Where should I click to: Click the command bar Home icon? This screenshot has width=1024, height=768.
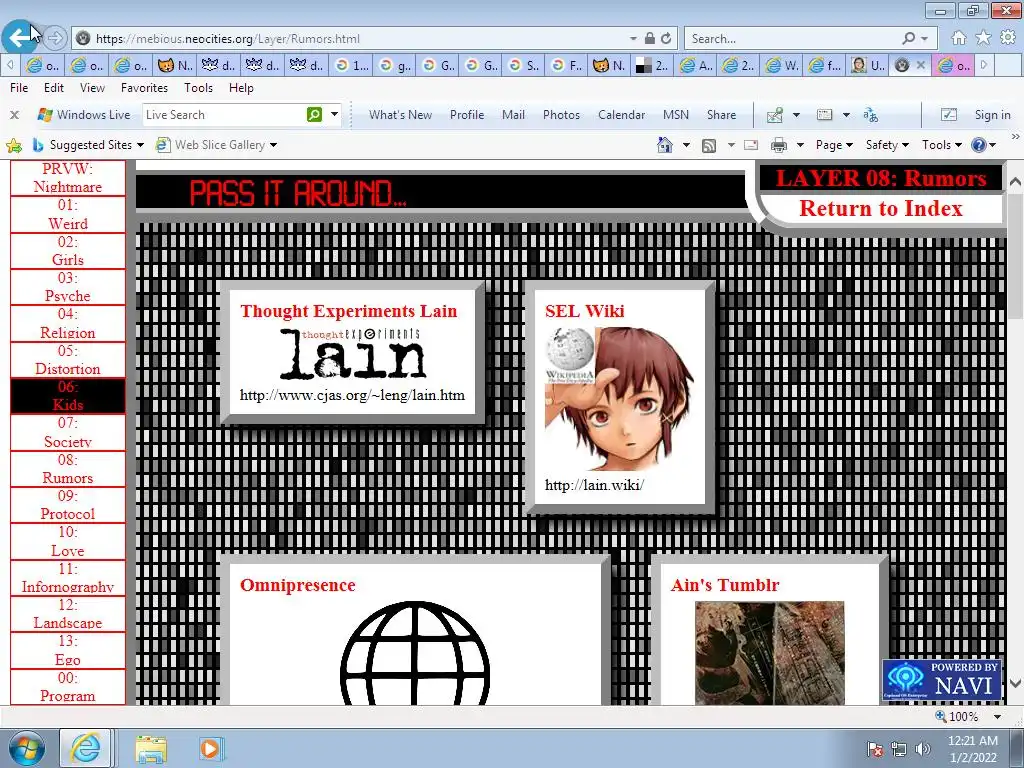(664, 145)
